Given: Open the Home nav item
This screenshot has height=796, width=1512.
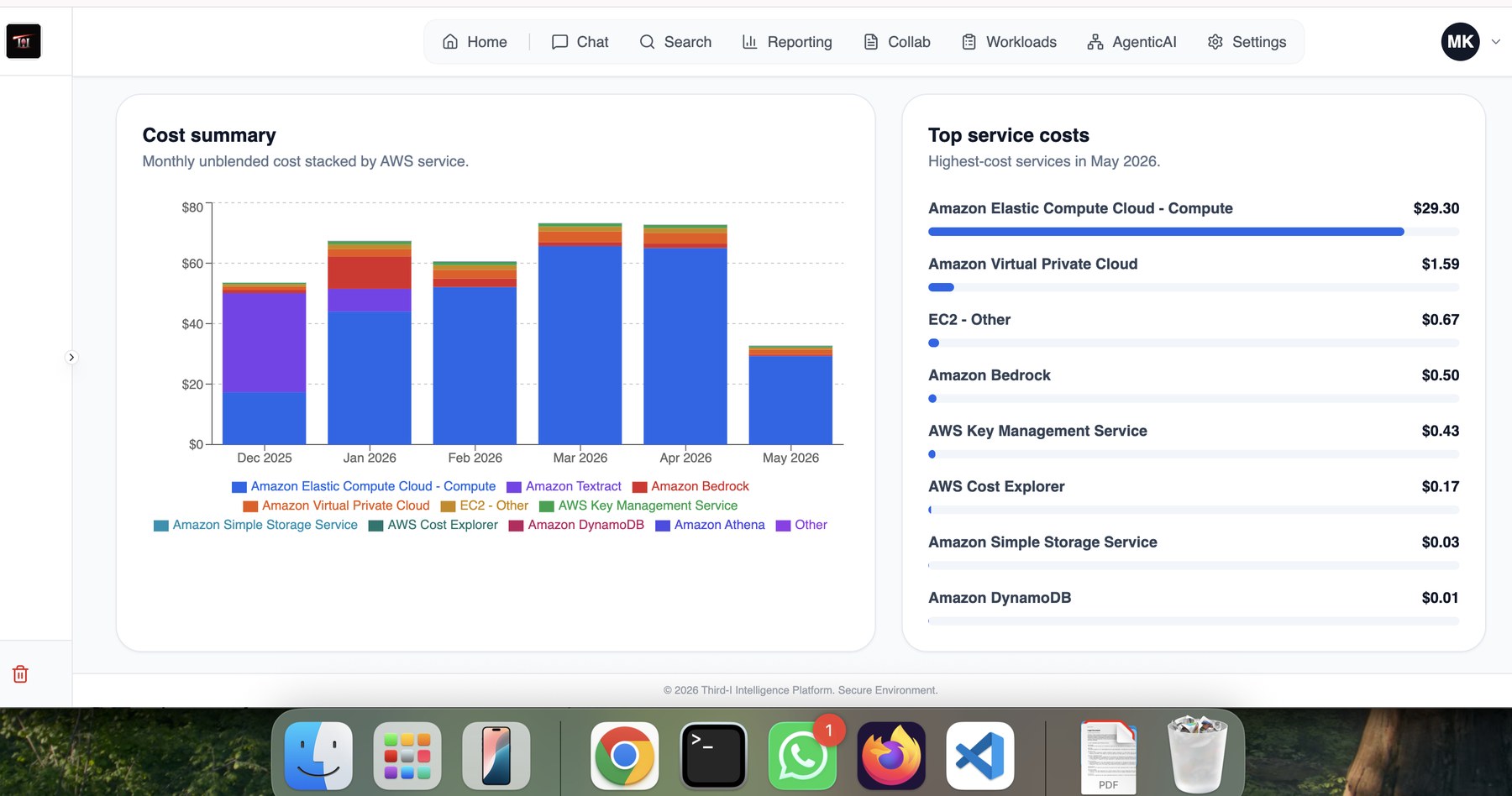Looking at the screenshot, I should [x=475, y=42].
